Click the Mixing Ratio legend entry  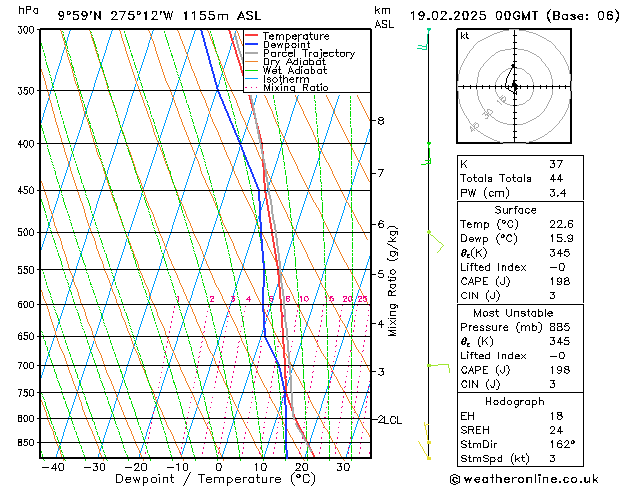pos(287,87)
